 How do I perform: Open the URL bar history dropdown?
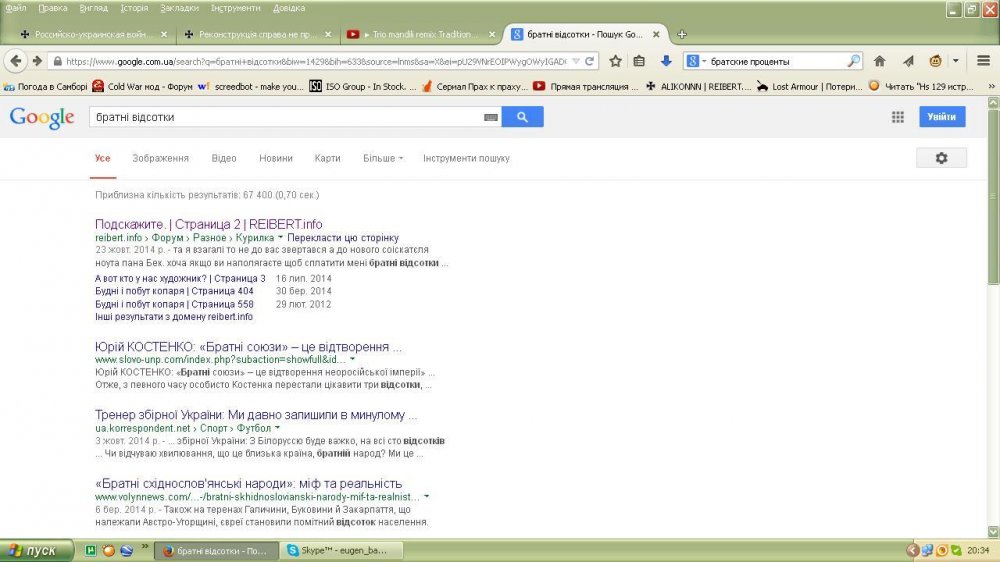577,61
